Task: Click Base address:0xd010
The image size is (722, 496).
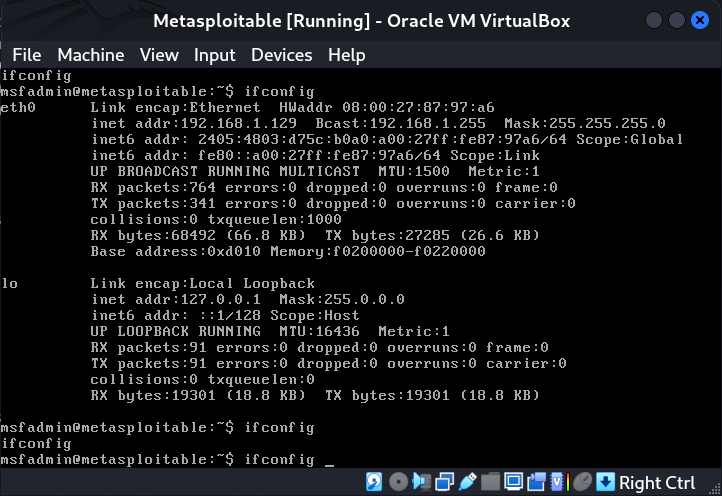Action: tap(175, 251)
